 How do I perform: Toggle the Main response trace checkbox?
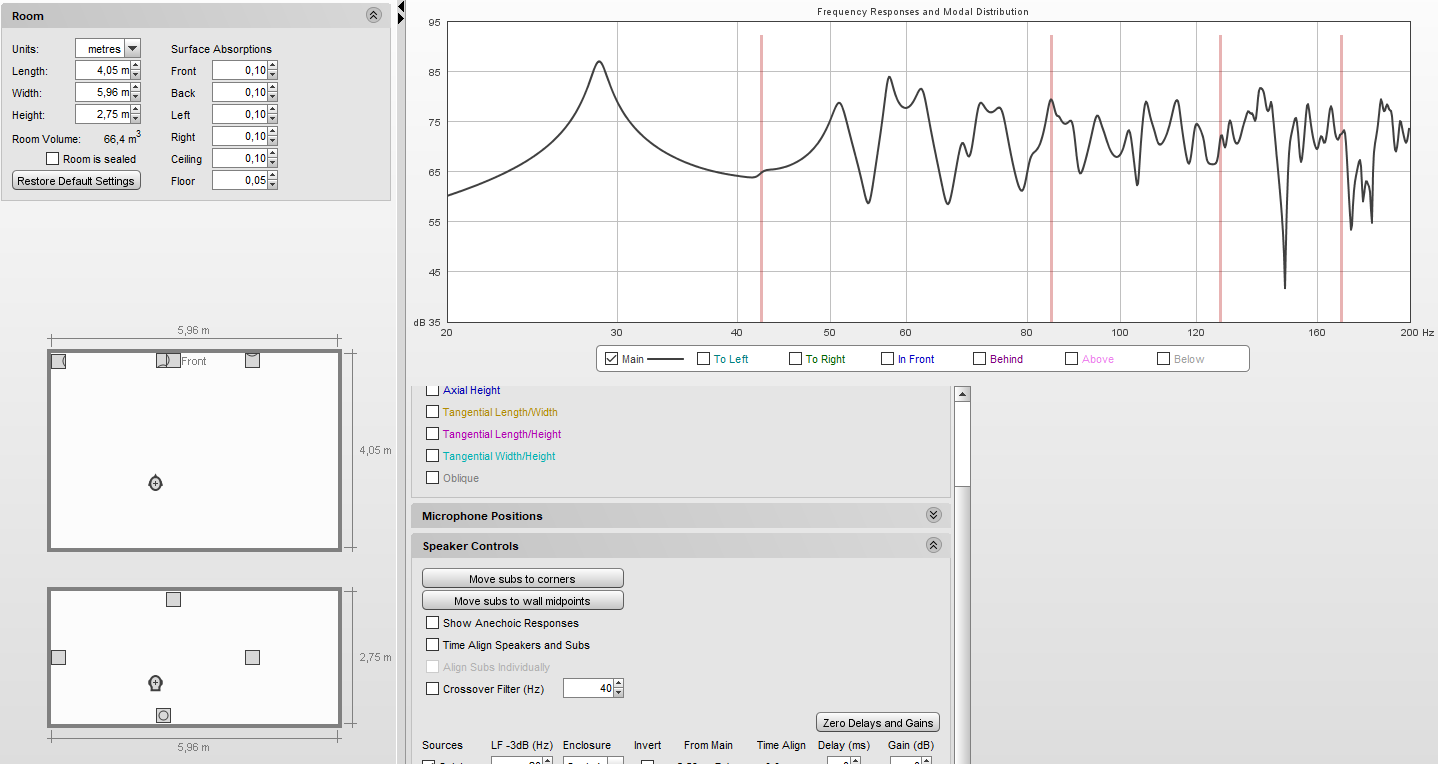[x=611, y=359]
